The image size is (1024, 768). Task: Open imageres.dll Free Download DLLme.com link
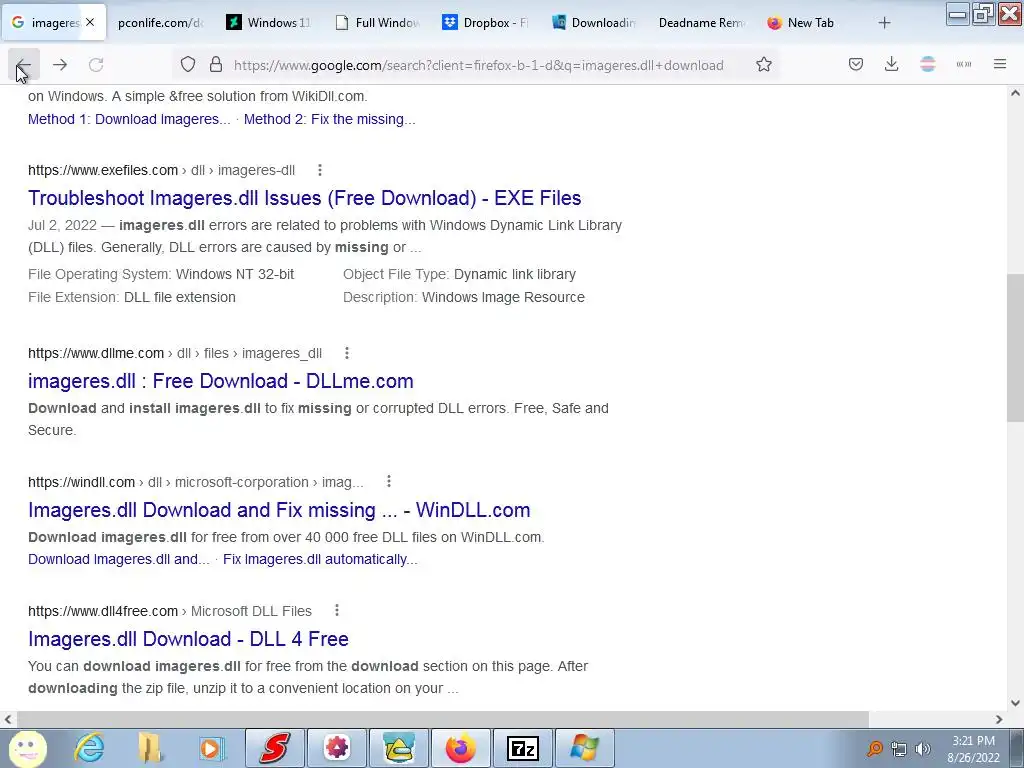click(221, 381)
